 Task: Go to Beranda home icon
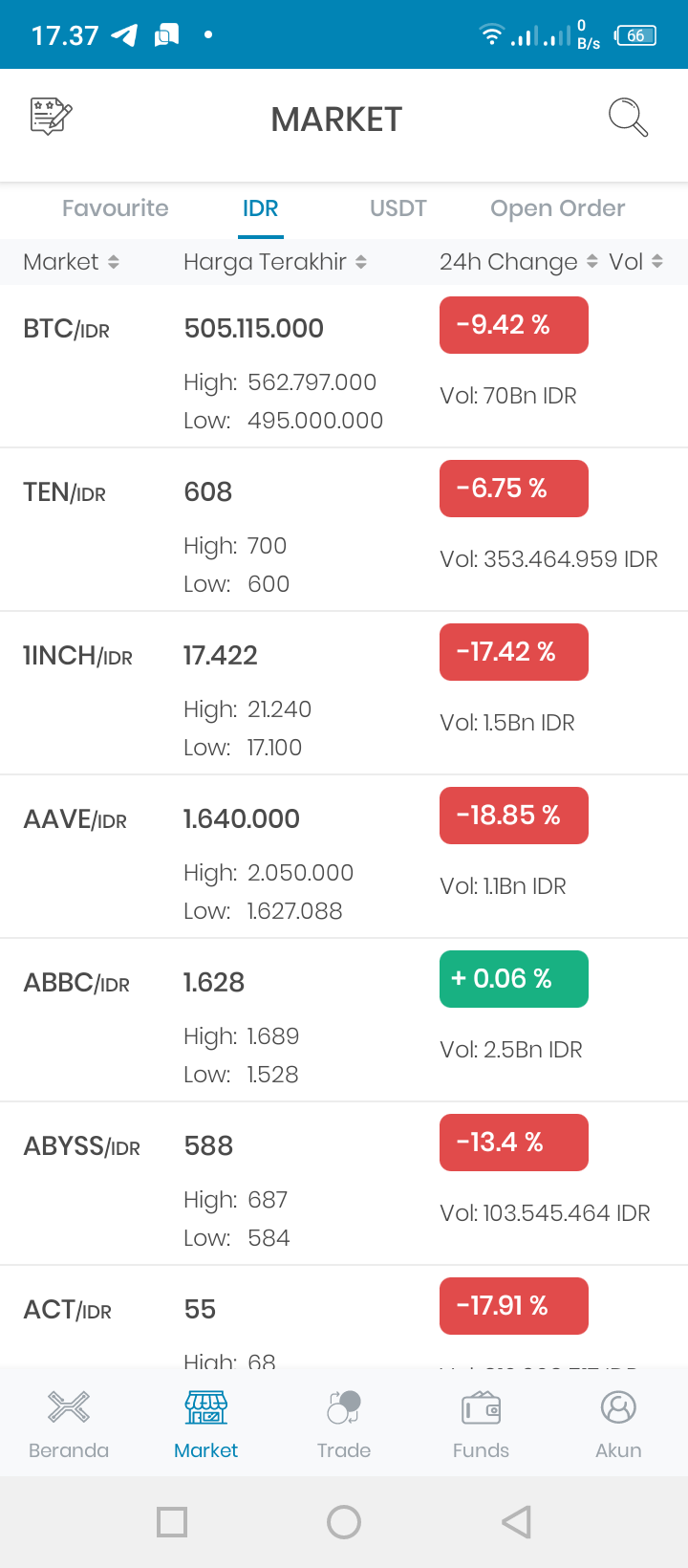[x=69, y=1407]
